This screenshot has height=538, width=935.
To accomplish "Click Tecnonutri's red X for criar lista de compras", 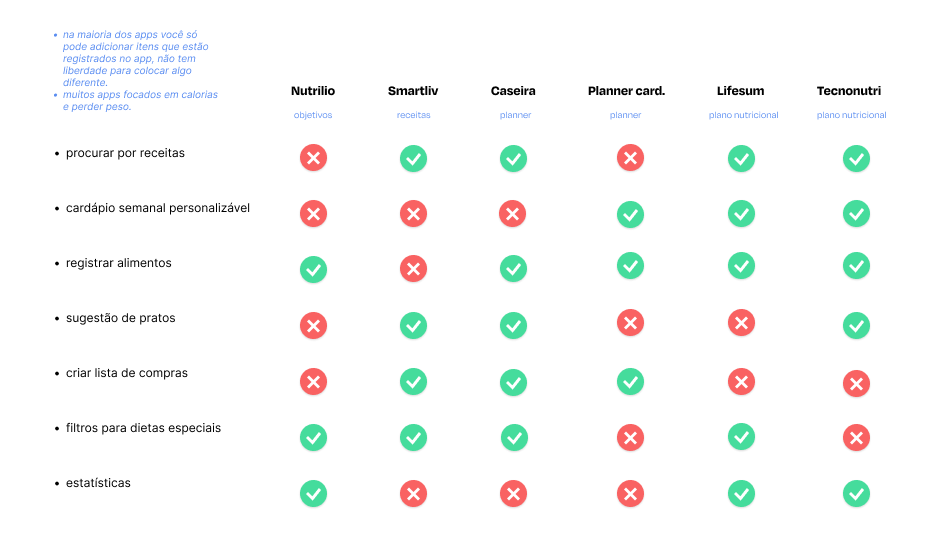I will click(x=856, y=384).
